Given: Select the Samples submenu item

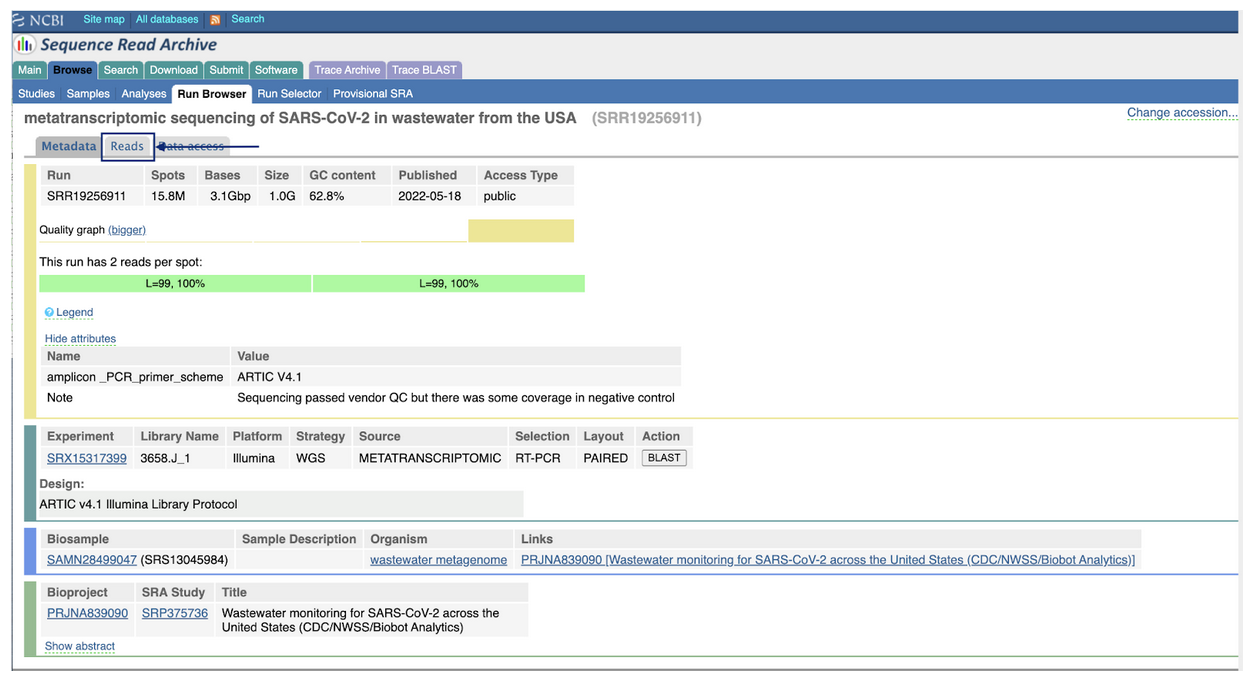Looking at the screenshot, I should 88,94.
